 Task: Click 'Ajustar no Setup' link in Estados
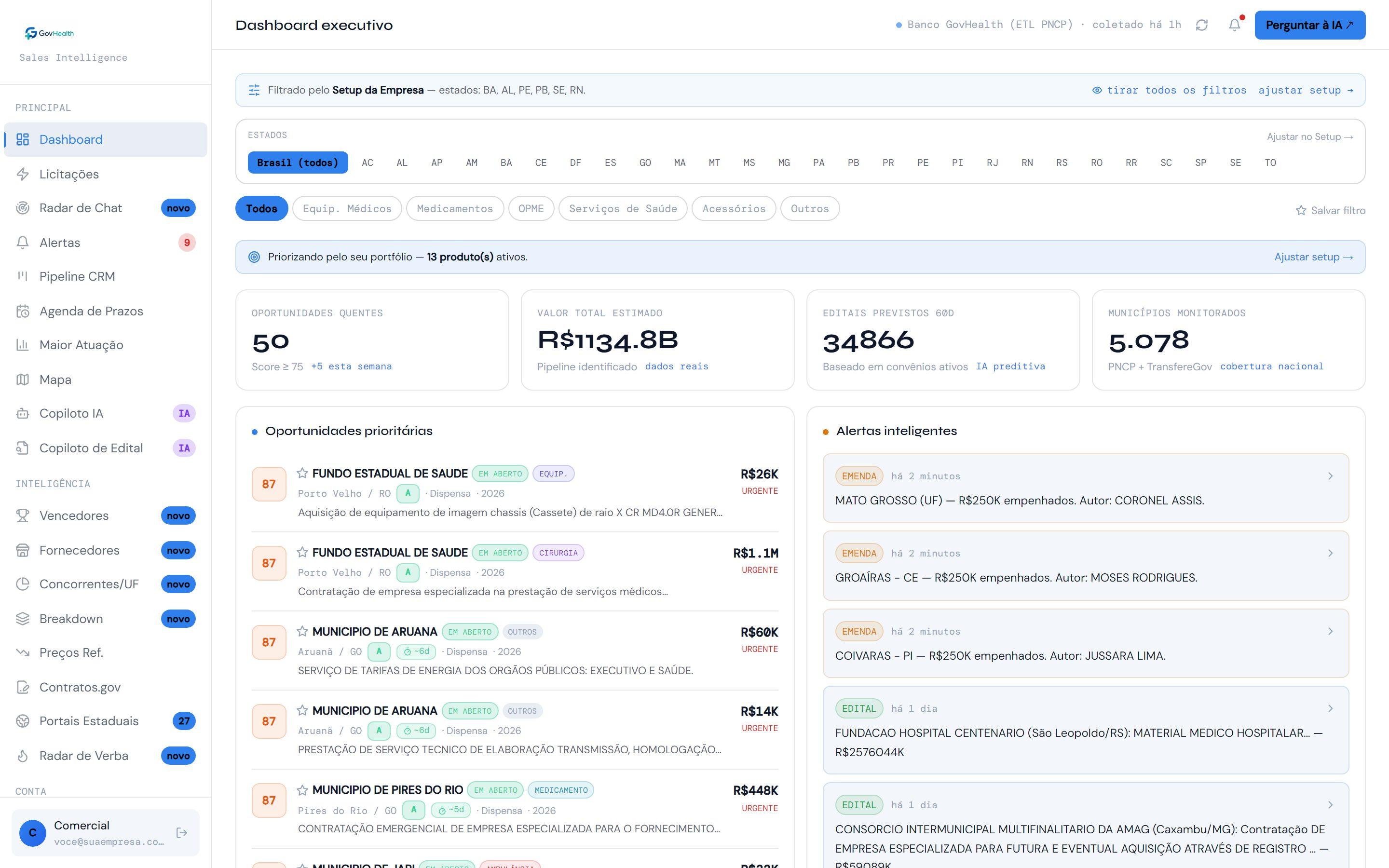1310,136
